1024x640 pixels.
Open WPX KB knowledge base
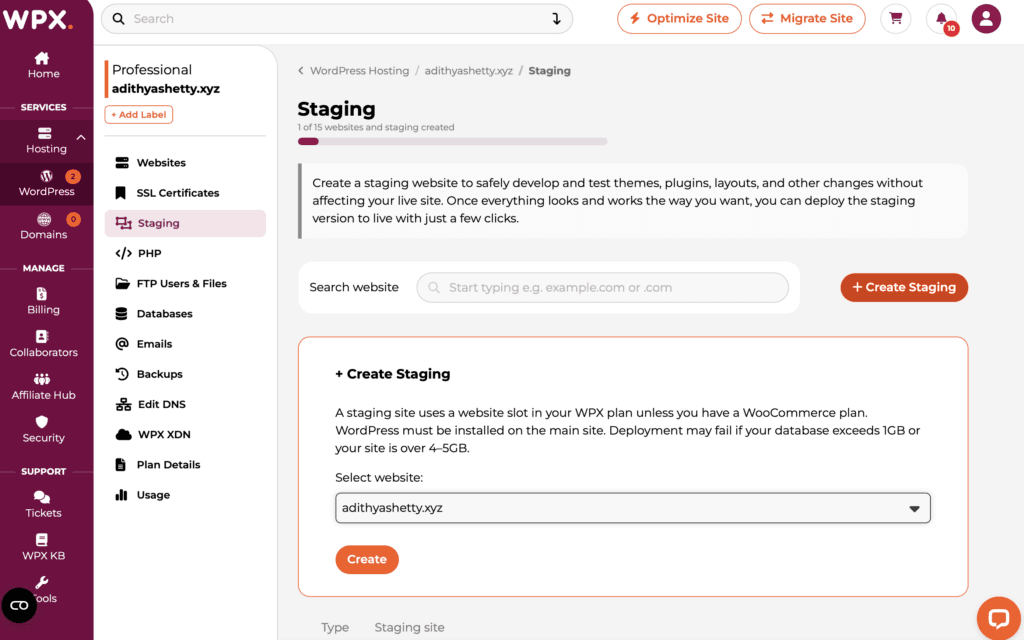click(43, 547)
